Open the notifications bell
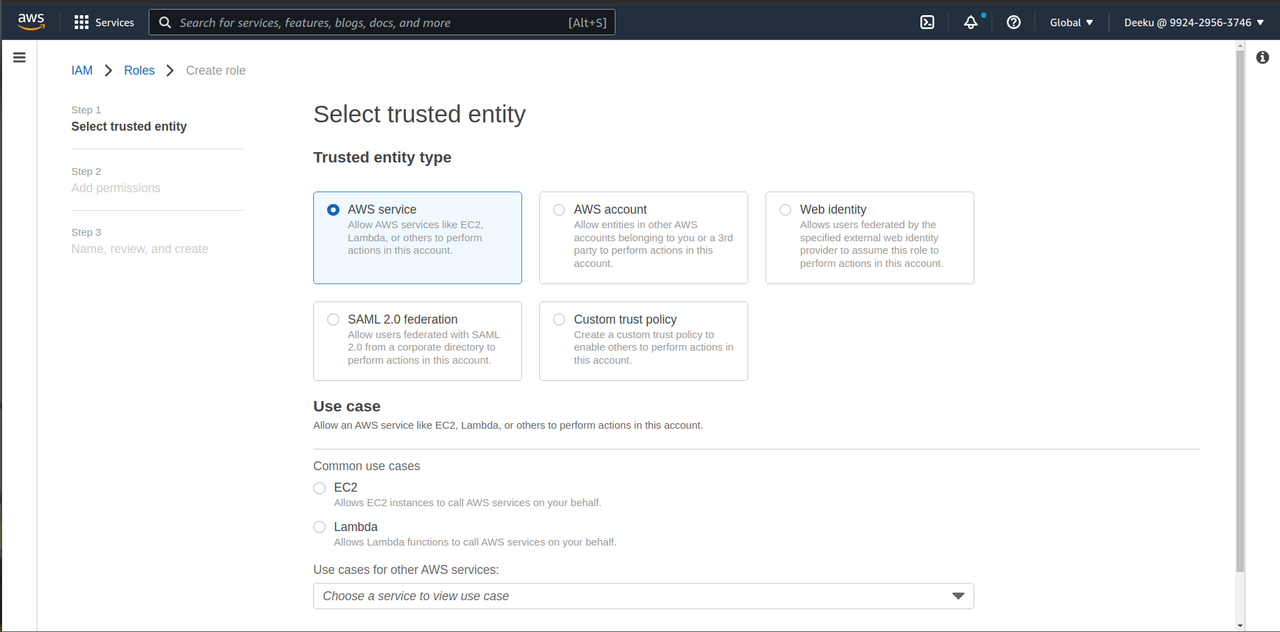The width and height of the screenshot is (1280, 632). [x=970, y=22]
